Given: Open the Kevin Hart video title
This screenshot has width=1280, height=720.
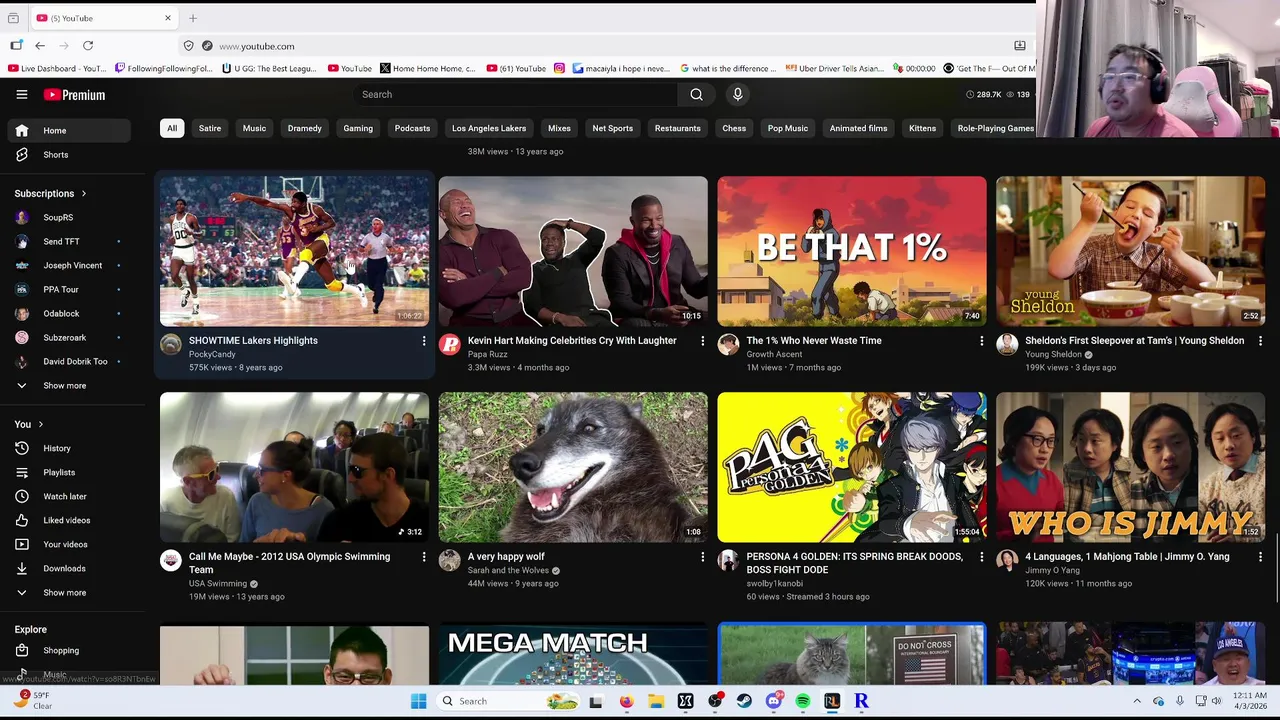Looking at the screenshot, I should 572,341.
